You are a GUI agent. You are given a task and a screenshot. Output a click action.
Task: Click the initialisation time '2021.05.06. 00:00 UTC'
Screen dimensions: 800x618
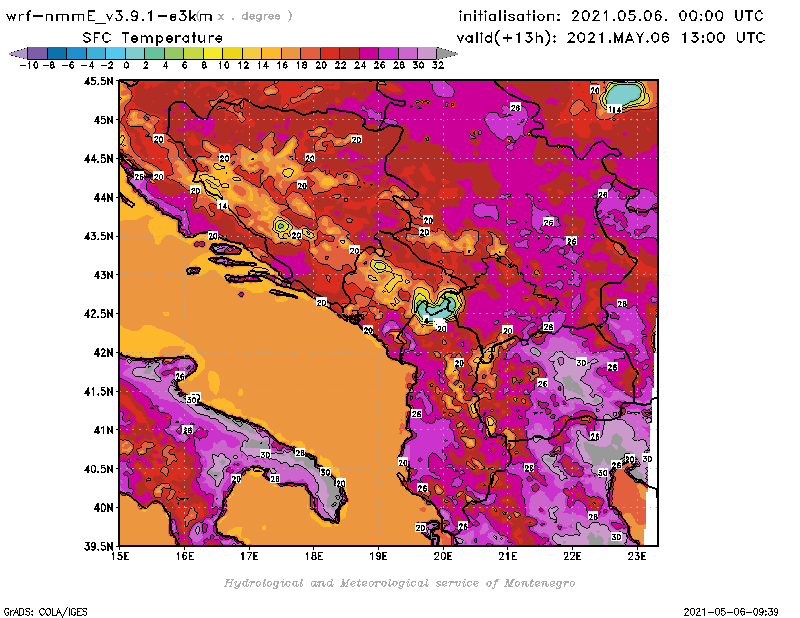[x=667, y=16]
